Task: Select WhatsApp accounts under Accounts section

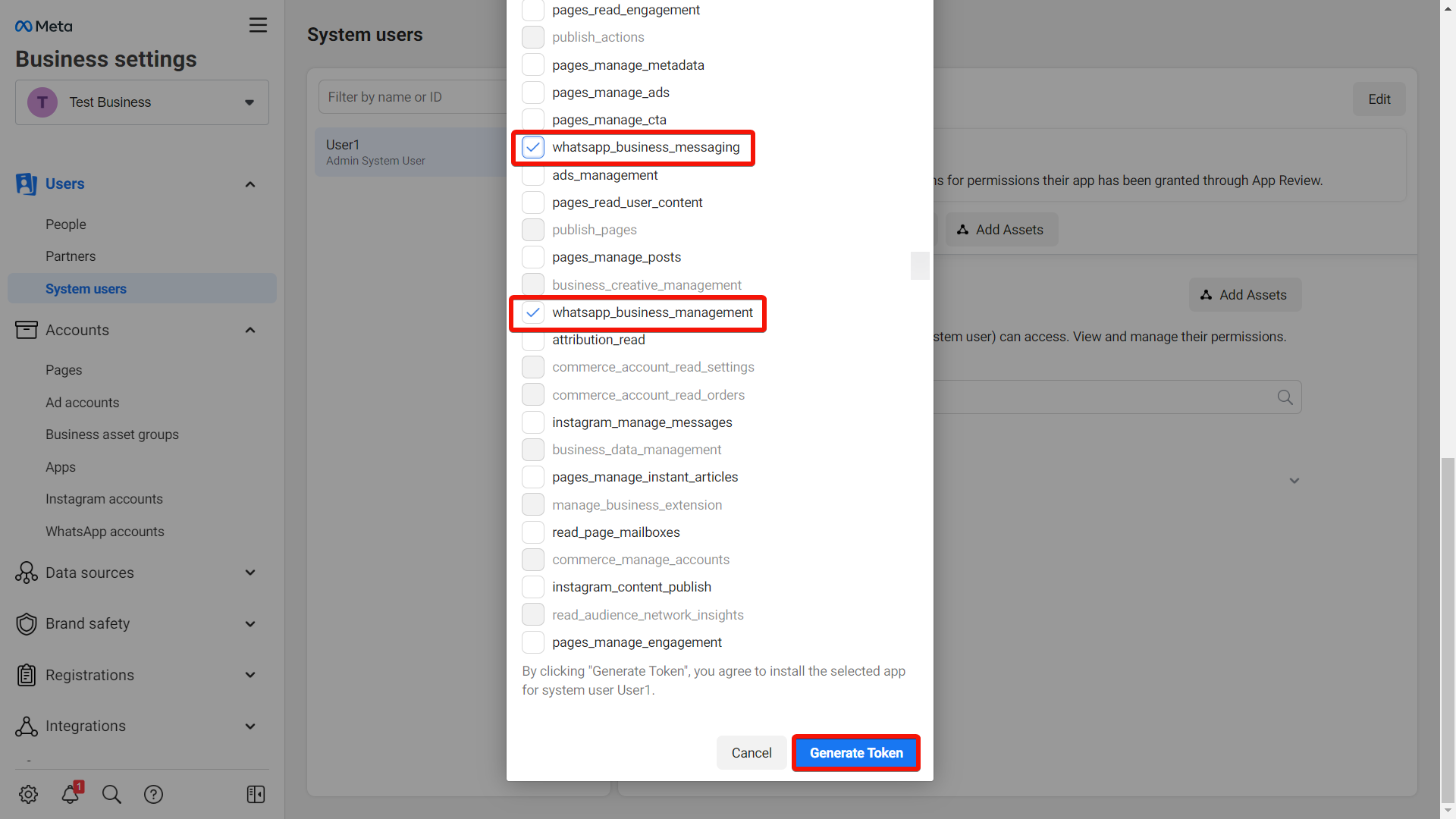Action: 105,531
